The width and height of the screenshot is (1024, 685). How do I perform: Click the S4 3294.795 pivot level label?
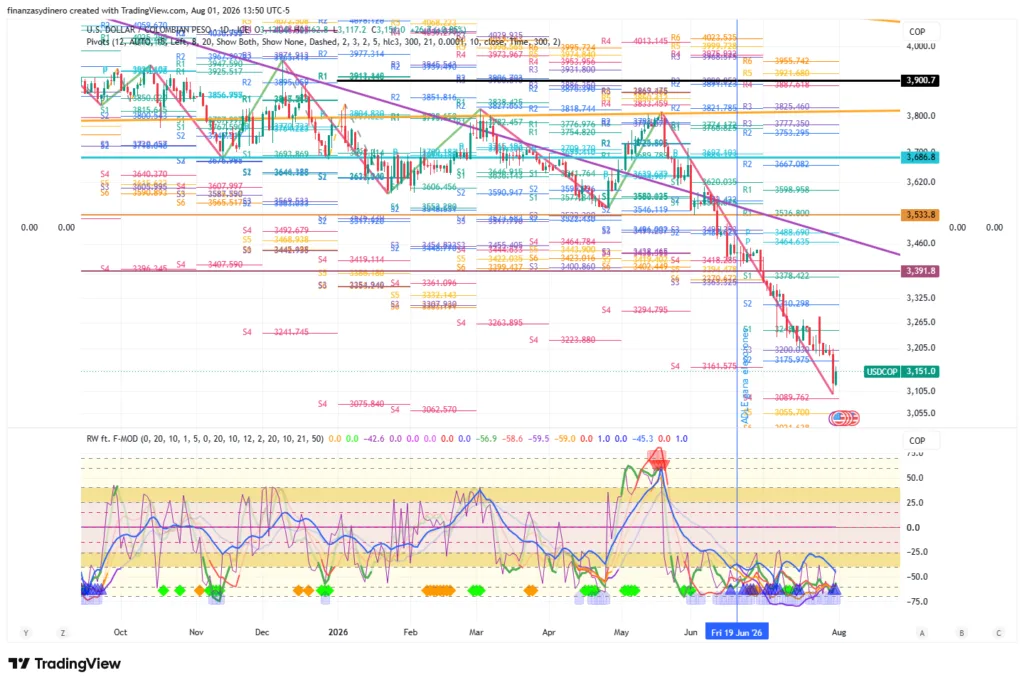coord(635,310)
